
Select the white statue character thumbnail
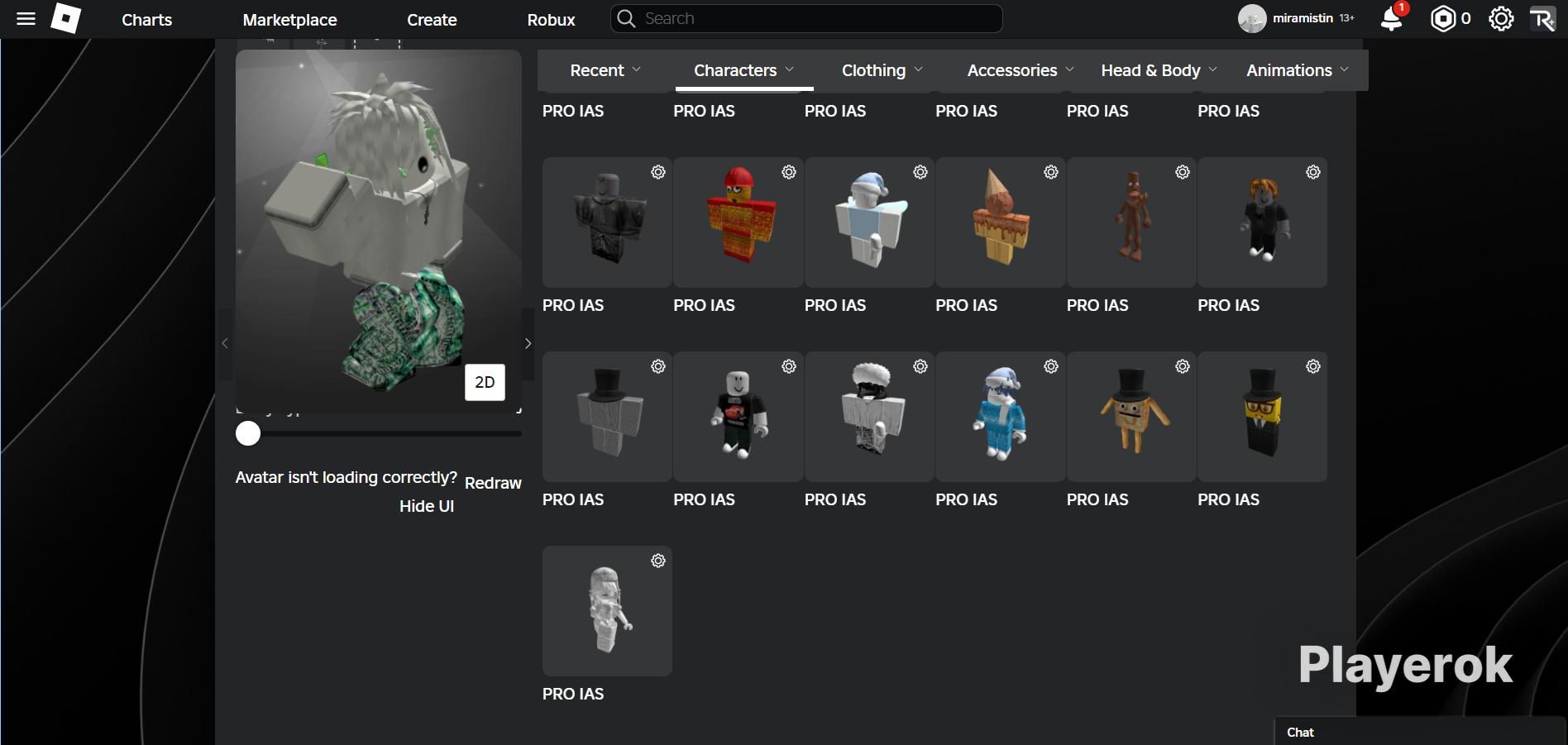(x=607, y=611)
